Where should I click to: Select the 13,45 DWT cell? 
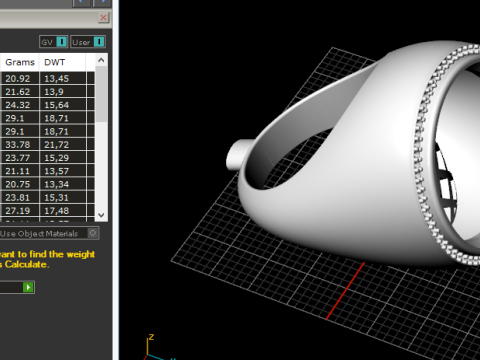(x=63, y=79)
